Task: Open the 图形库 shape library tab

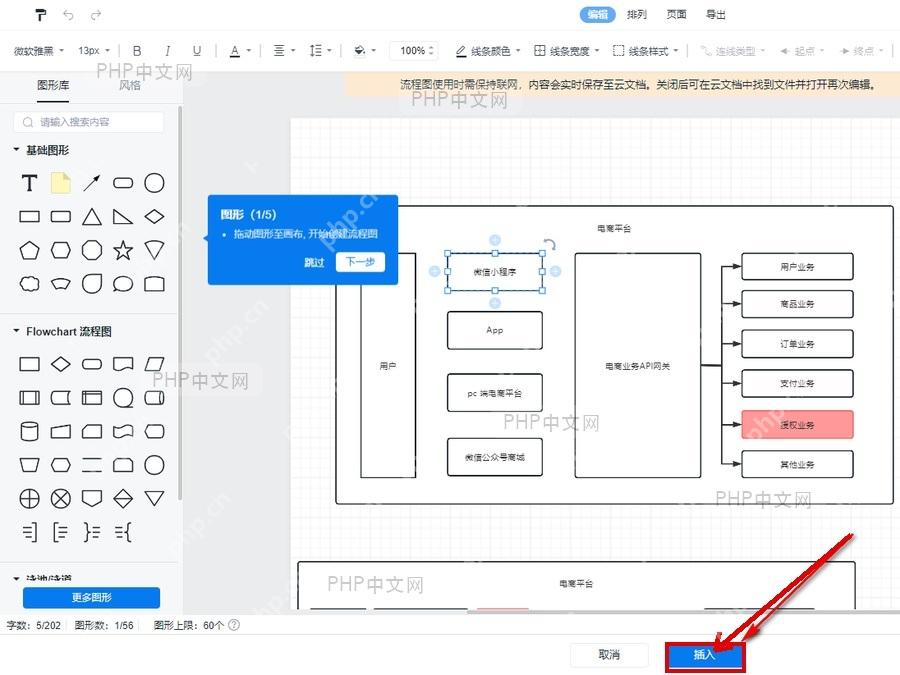Action: tap(53, 86)
